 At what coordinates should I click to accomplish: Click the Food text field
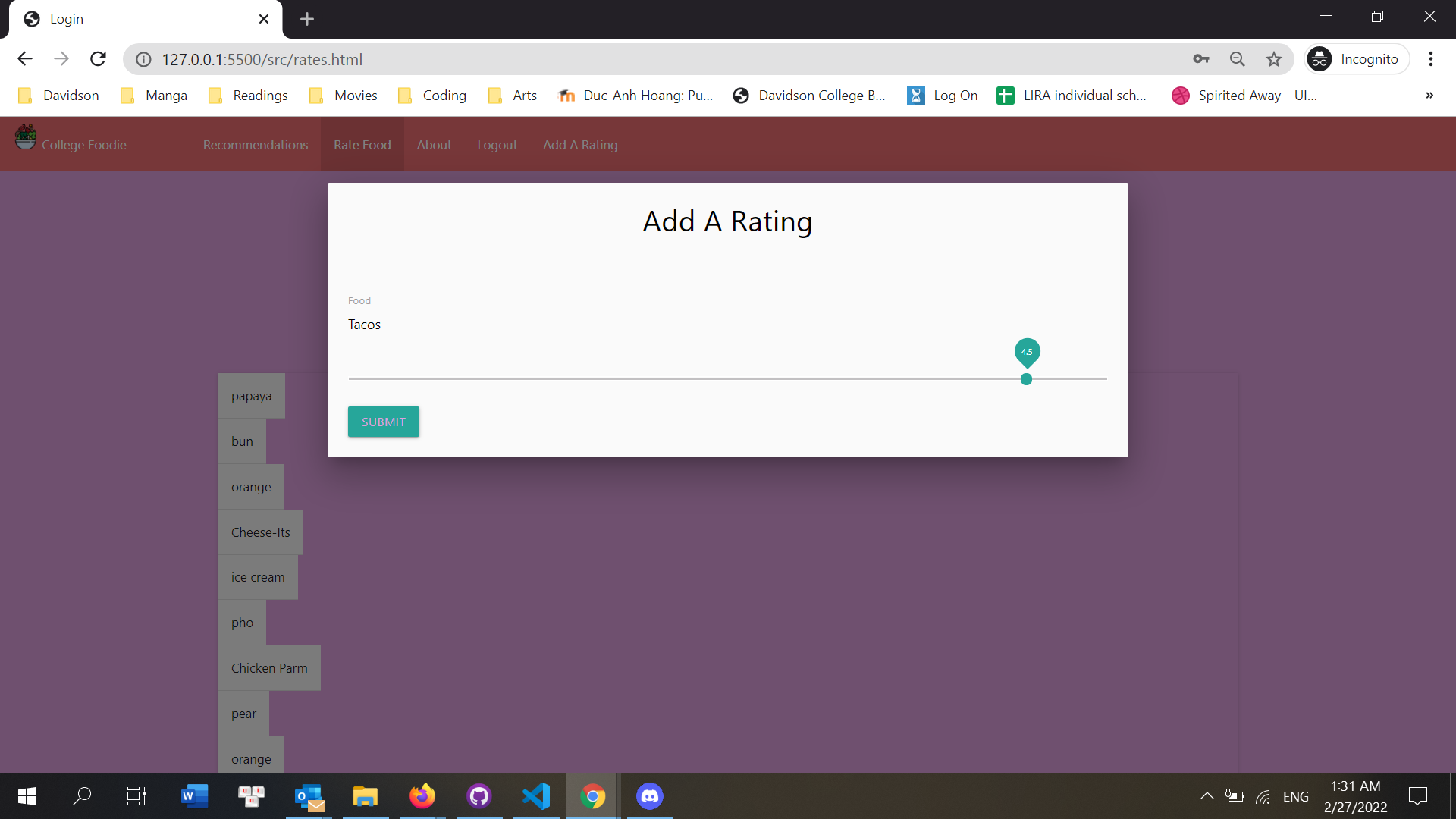point(726,325)
